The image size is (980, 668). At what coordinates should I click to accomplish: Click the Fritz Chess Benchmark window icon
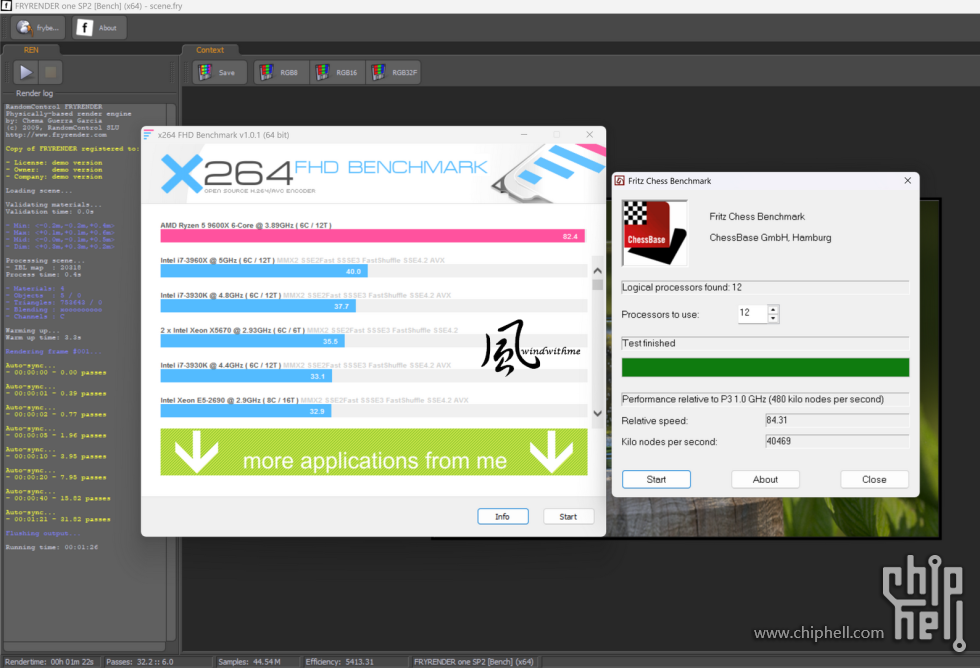(x=619, y=181)
